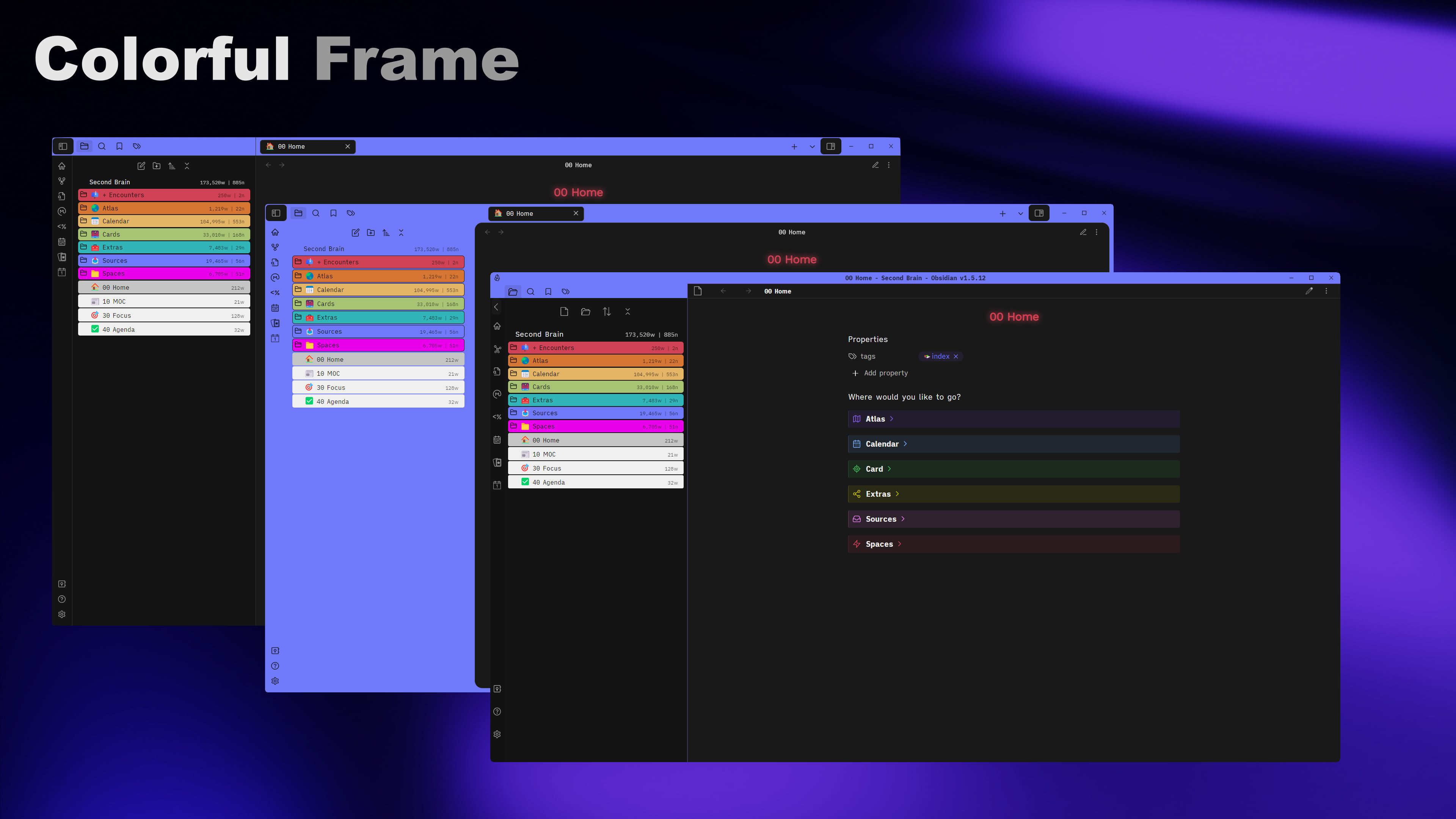Open settings gear in middle window
The height and width of the screenshot is (819, 1456).
tap(275, 681)
